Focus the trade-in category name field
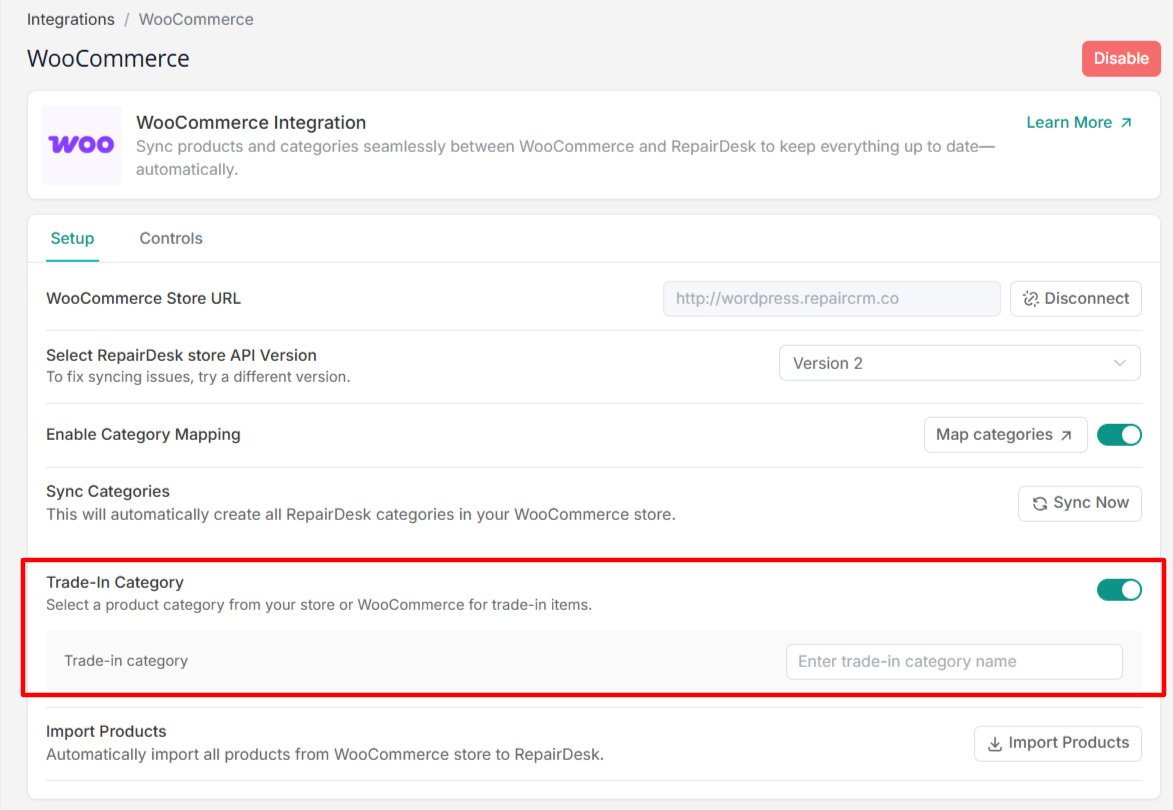The image size is (1173, 810). click(x=953, y=662)
